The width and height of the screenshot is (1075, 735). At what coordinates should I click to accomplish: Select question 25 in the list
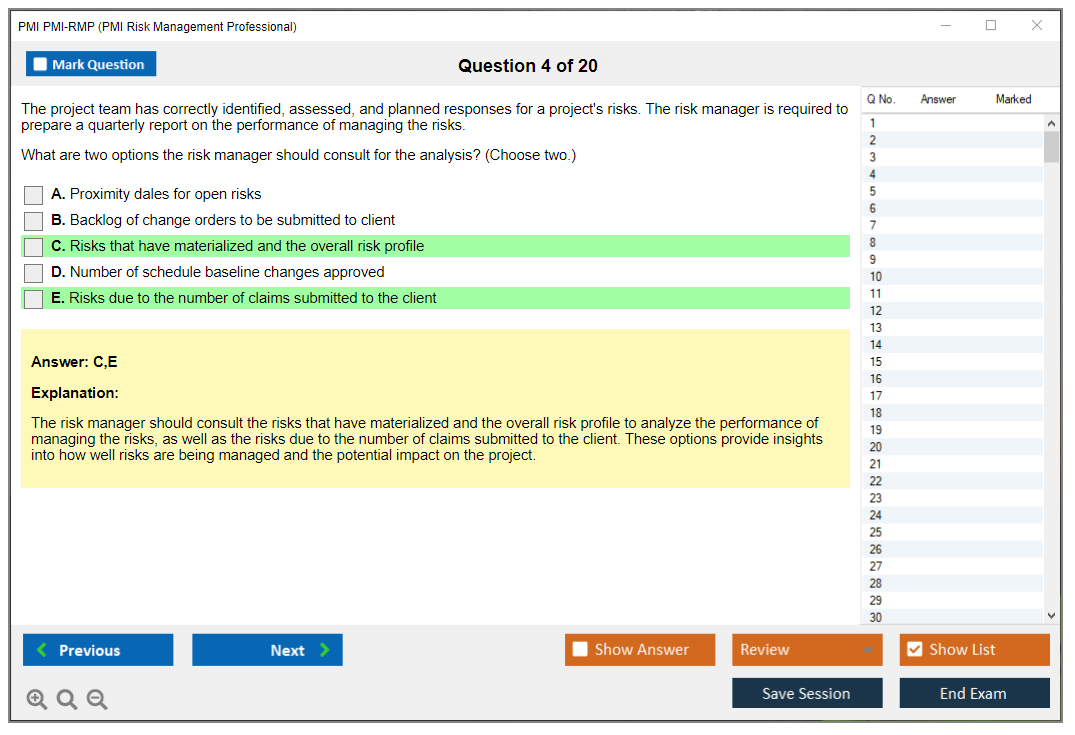click(x=876, y=532)
